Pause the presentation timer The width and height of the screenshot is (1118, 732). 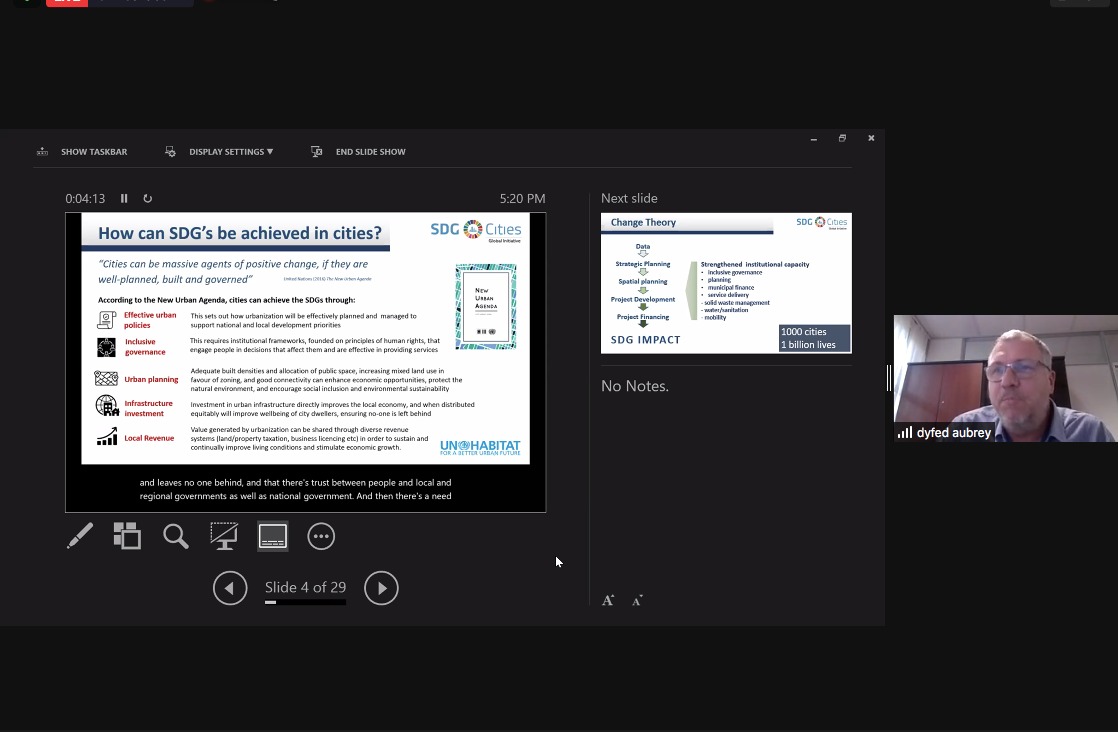(x=124, y=198)
